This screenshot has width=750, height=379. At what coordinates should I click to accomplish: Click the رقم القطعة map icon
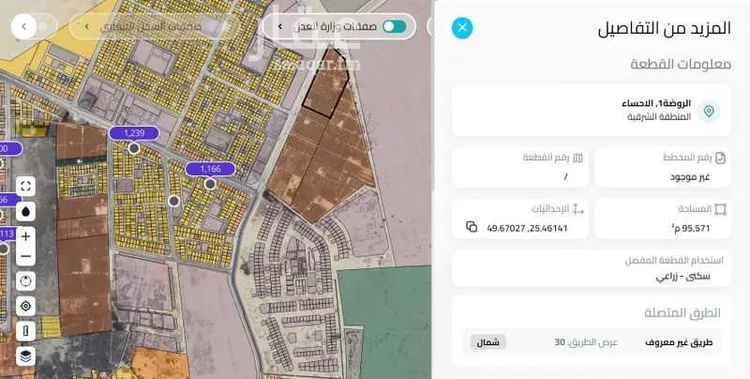[x=578, y=158]
